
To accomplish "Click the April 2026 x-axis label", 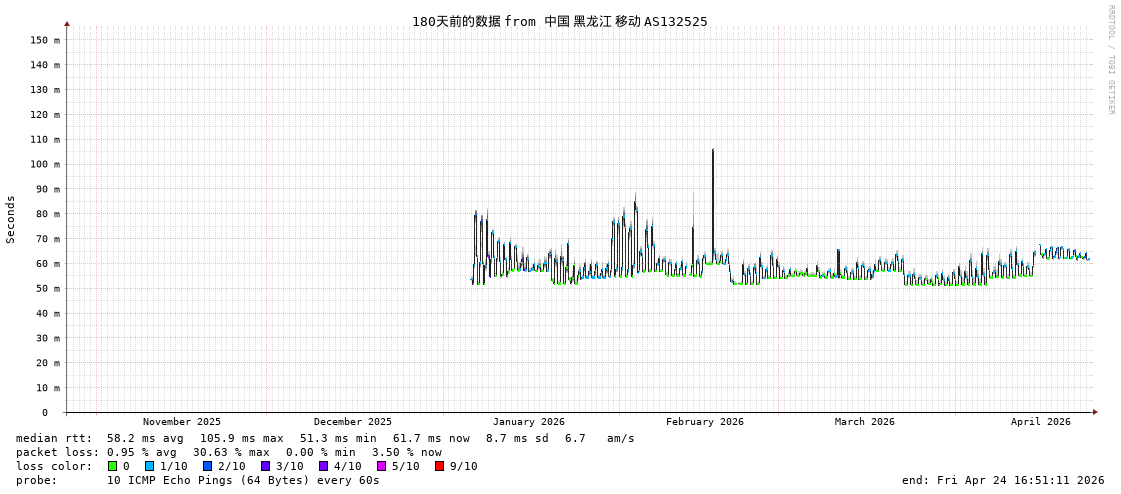I will pos(1040,422).
